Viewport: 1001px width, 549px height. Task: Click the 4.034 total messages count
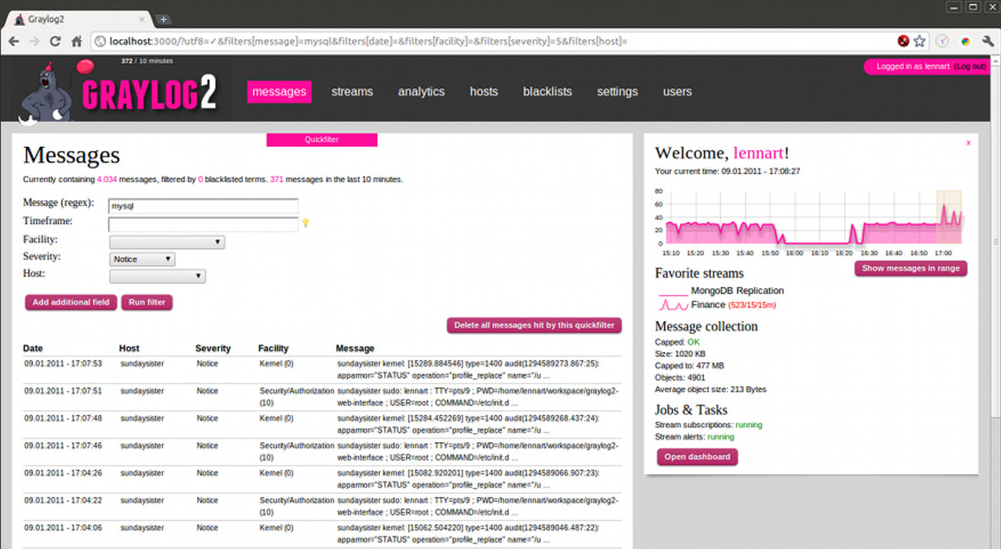(107, 179)
